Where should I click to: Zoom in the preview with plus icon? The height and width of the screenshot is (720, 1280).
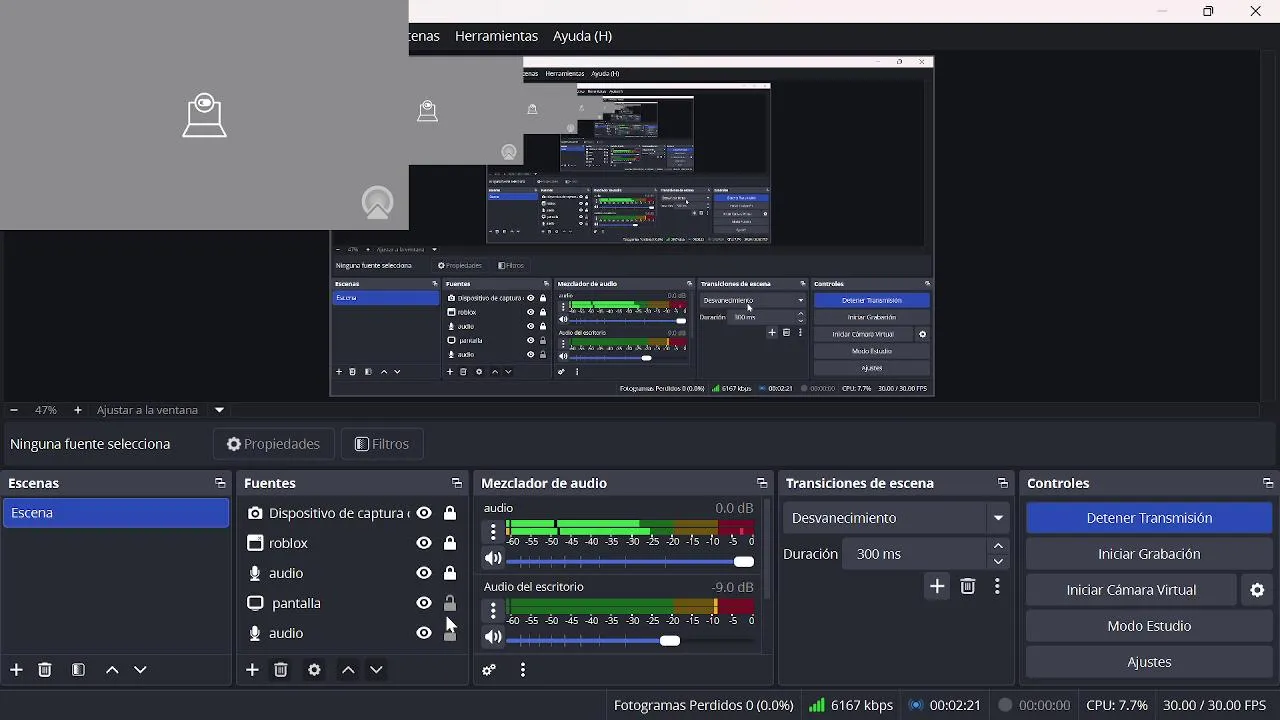pos(77,410)
